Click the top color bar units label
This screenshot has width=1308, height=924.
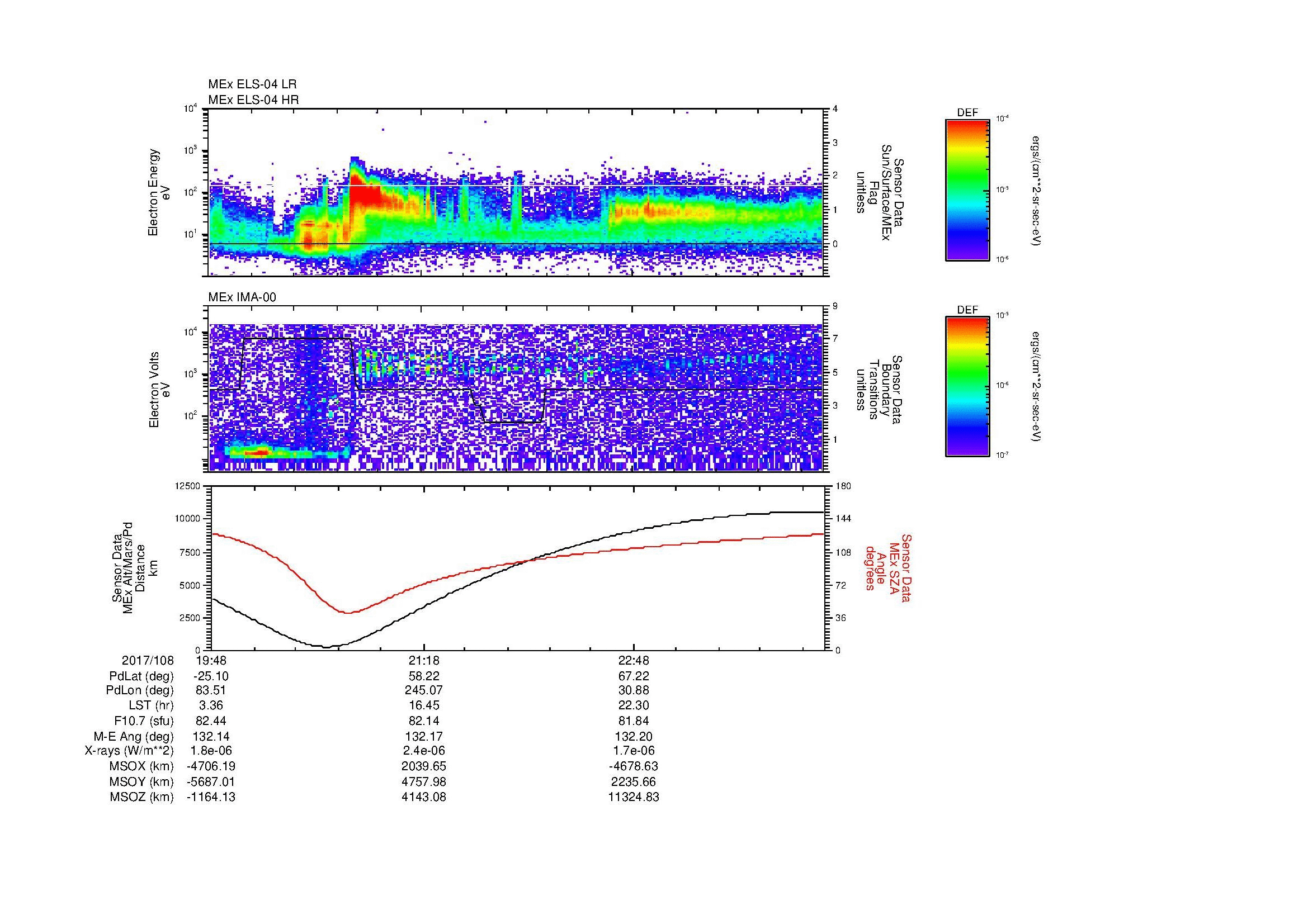pos(1037,191)
